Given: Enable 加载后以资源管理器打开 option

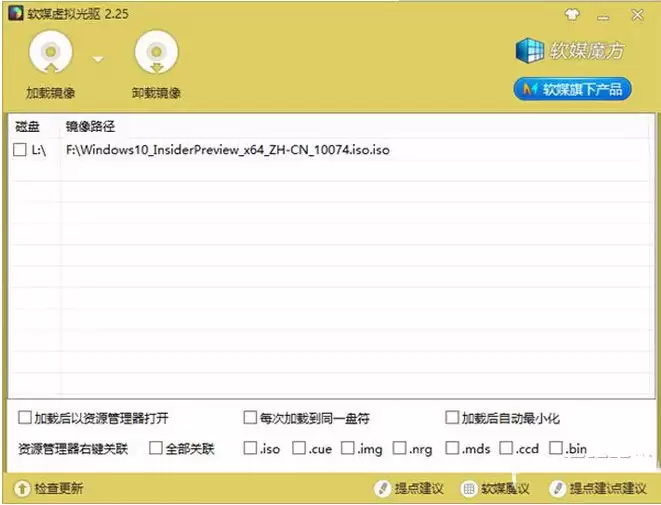Looking at the screenshot, I should (25, 417).
